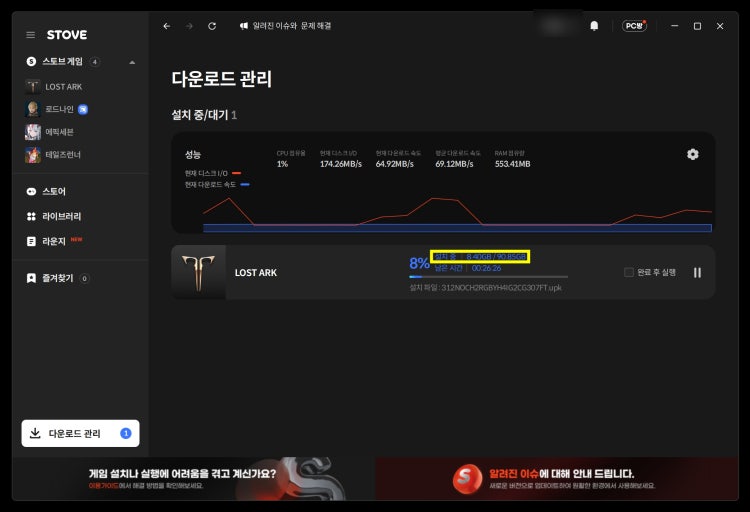Maximize the STOVE window

pos(697,26)
